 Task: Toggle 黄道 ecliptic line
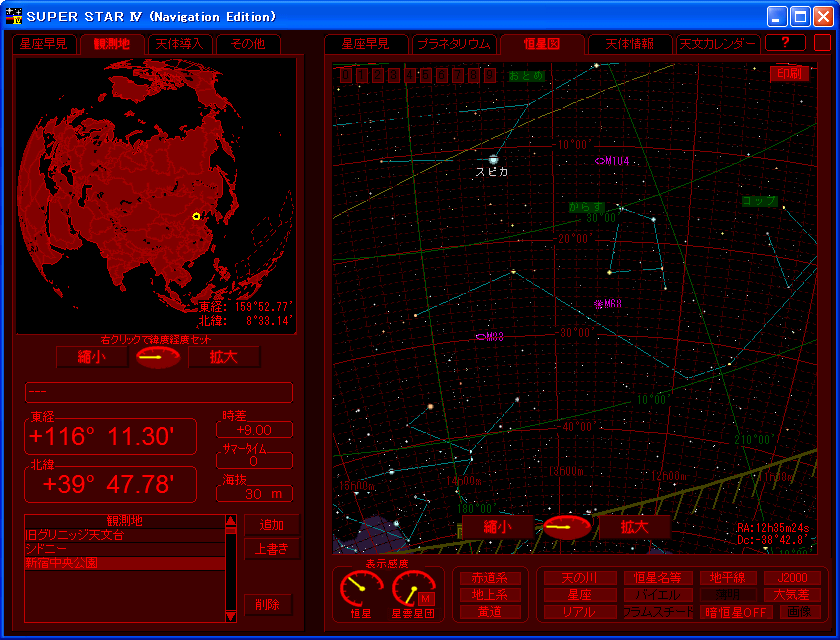[490, 612]
